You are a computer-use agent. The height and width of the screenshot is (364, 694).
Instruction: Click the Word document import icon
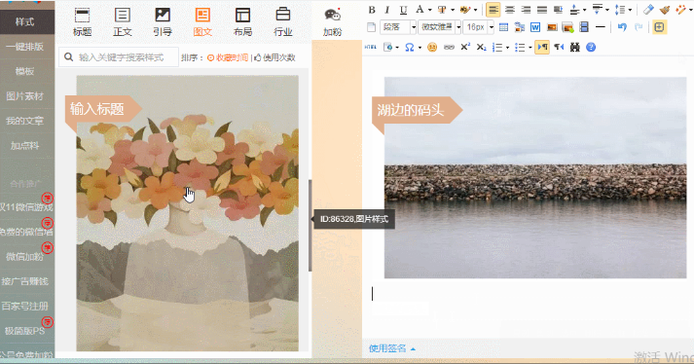click(x=535, y=27)
